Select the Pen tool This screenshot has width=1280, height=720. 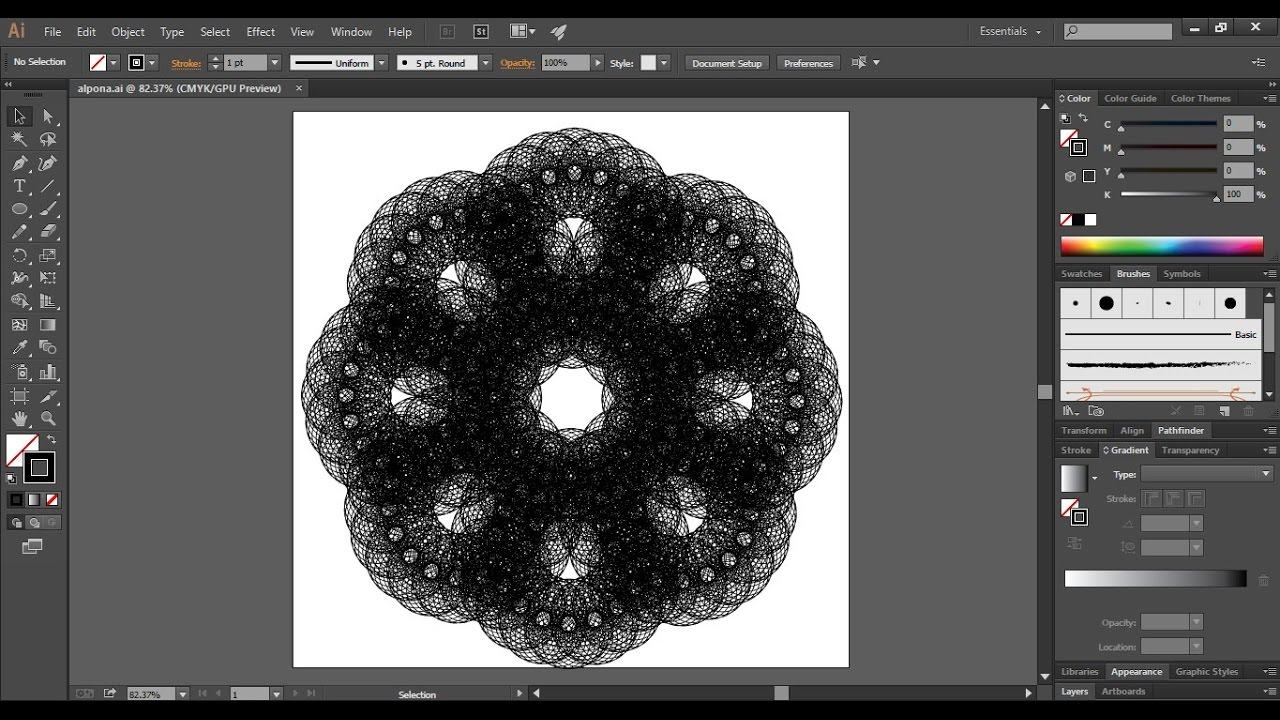(x=19, y=163)
